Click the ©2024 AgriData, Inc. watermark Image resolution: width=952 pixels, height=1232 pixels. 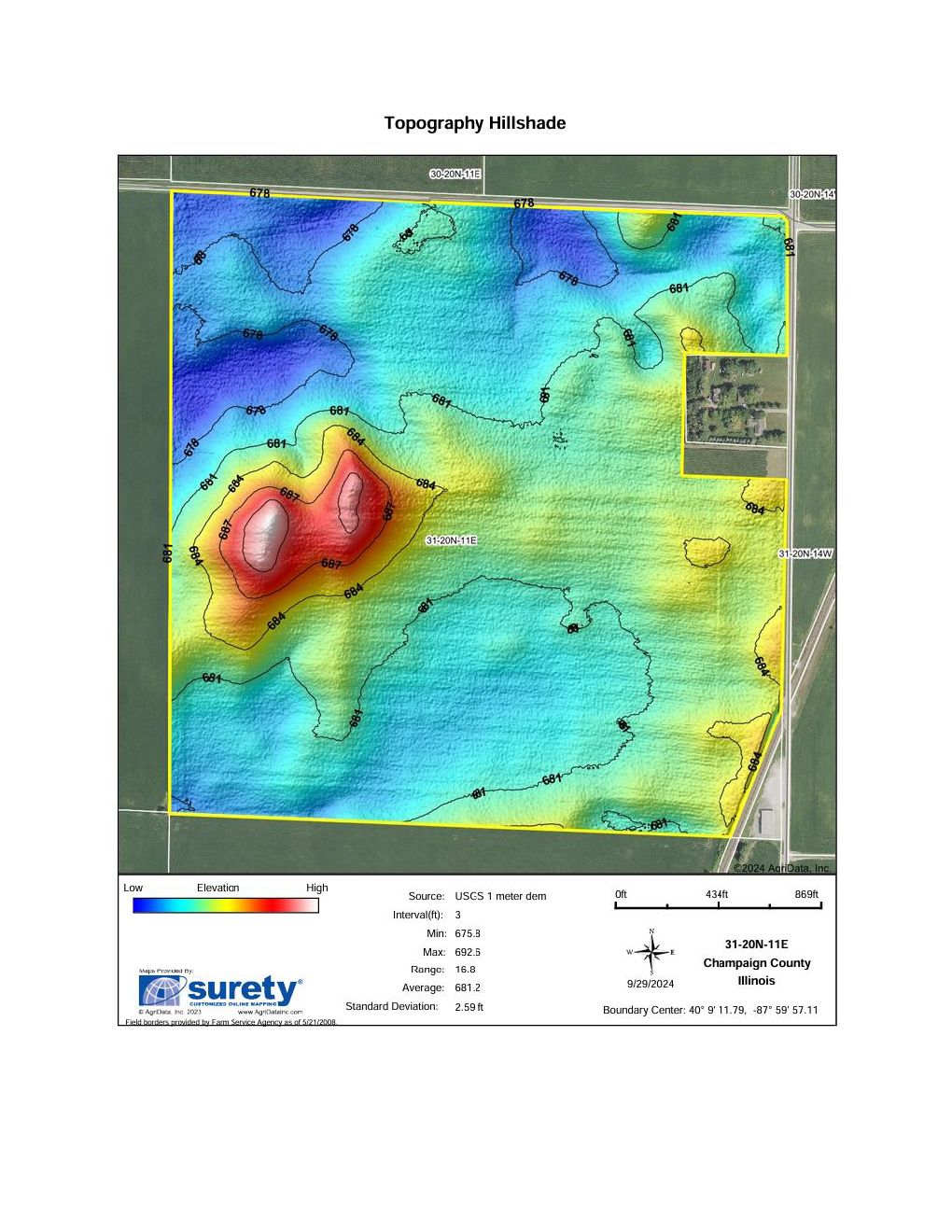780,868
